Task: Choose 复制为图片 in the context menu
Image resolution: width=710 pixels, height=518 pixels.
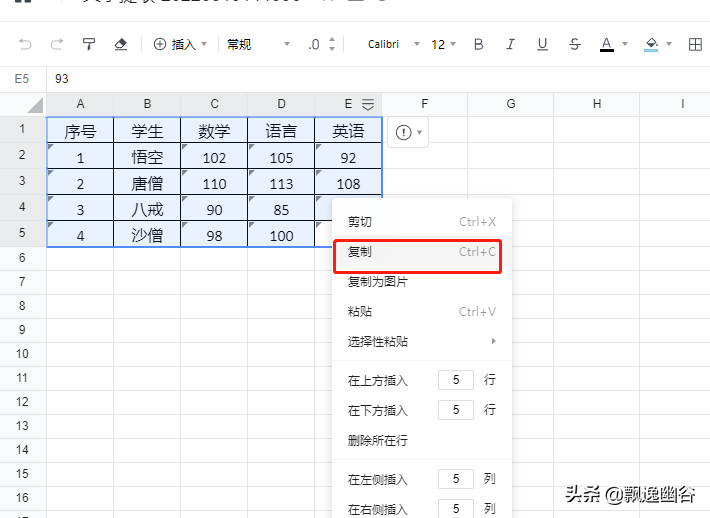Action: click(422, 282)
